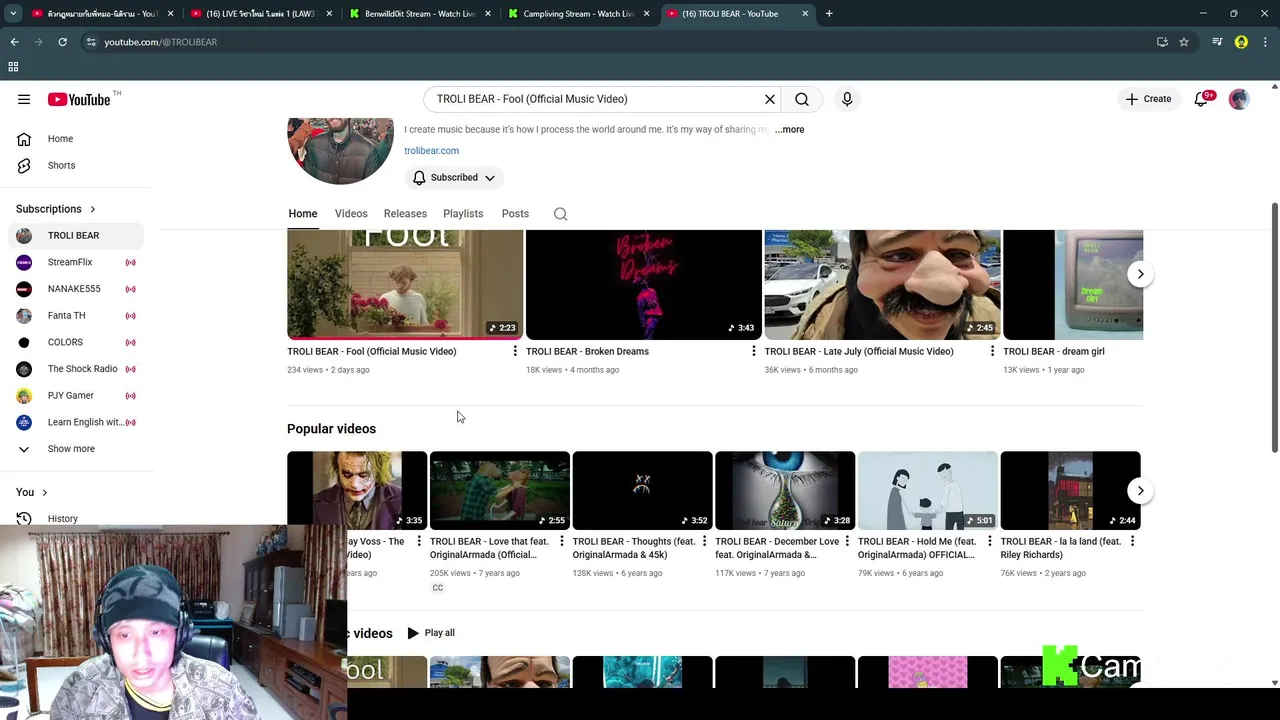Open the Learn English subscription

tap(76, 422)
